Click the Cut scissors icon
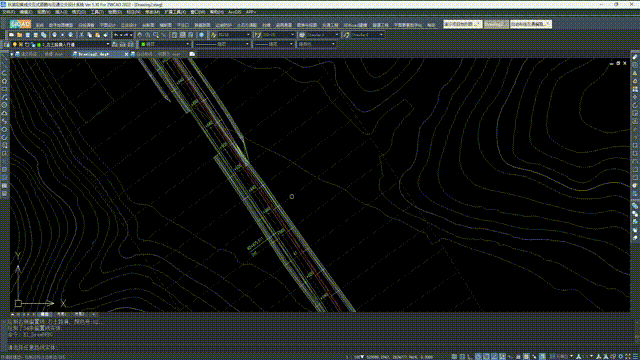 pyautogui.click(x=81, y=35)
